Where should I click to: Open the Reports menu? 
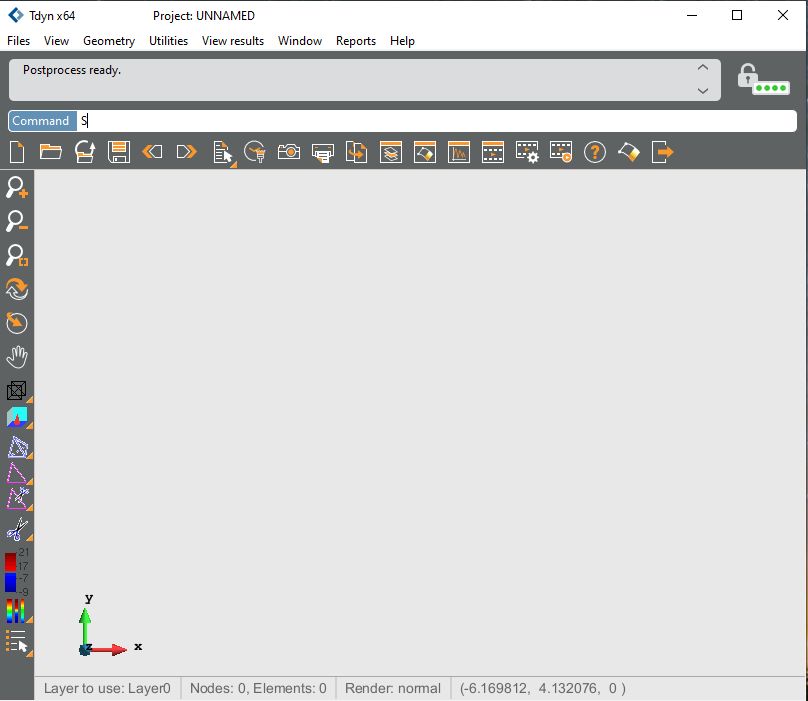[x=356, y=41]
